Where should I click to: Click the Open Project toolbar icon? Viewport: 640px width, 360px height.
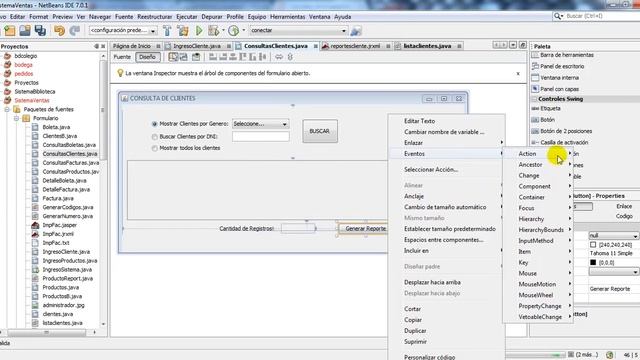[x=25, y=31]
